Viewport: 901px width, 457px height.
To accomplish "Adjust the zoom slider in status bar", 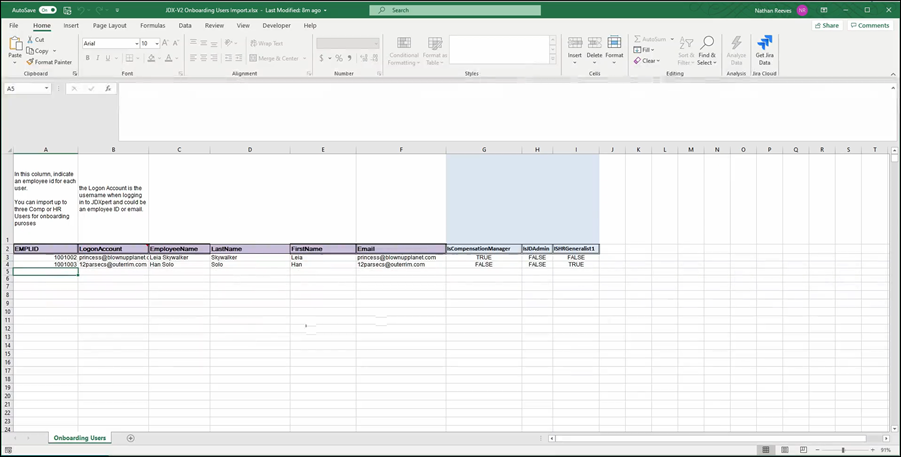I will [843, 450].
